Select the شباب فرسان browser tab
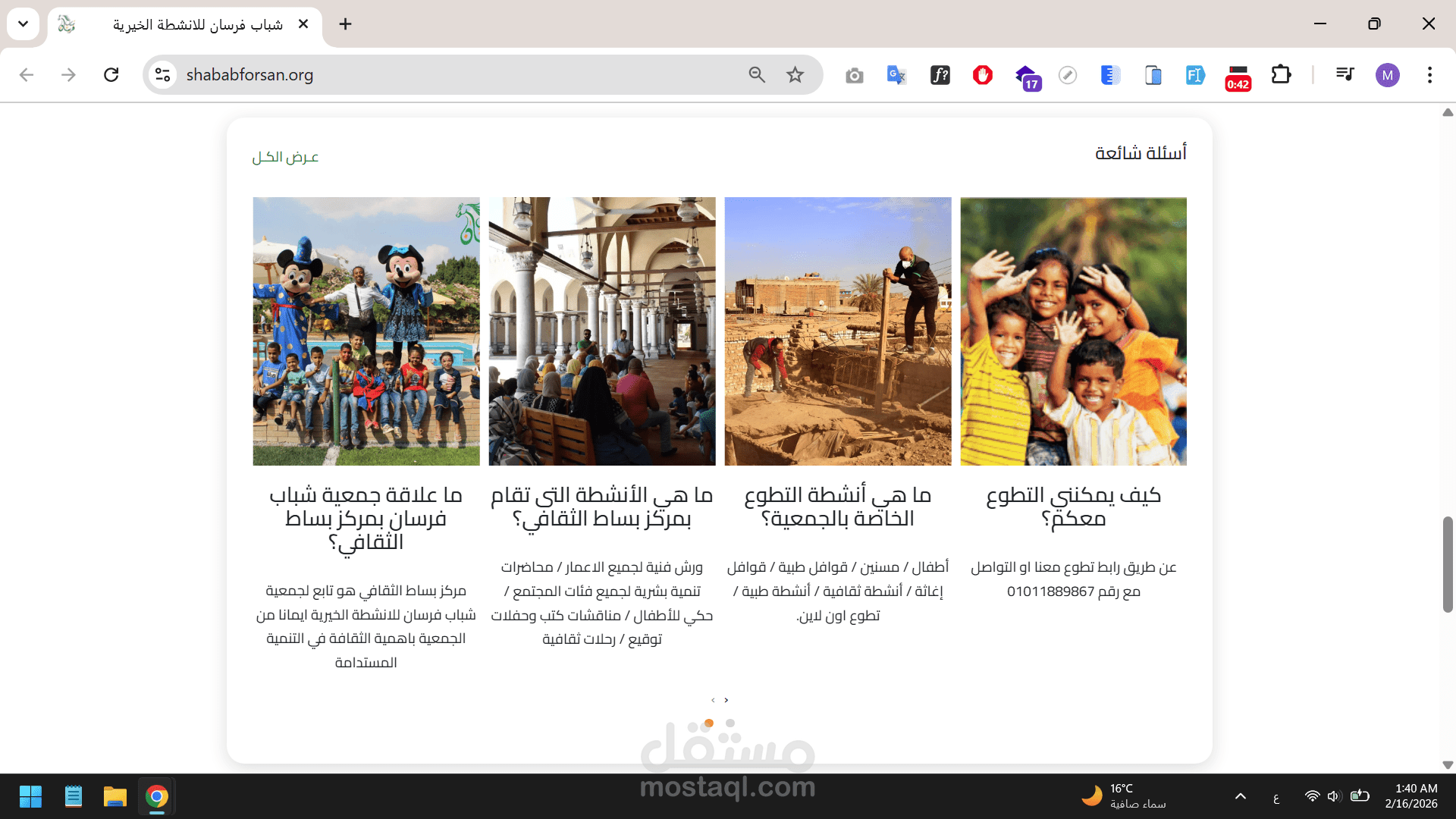Image resolution: width=1456 pixels, height=819 pixels. 197,24
